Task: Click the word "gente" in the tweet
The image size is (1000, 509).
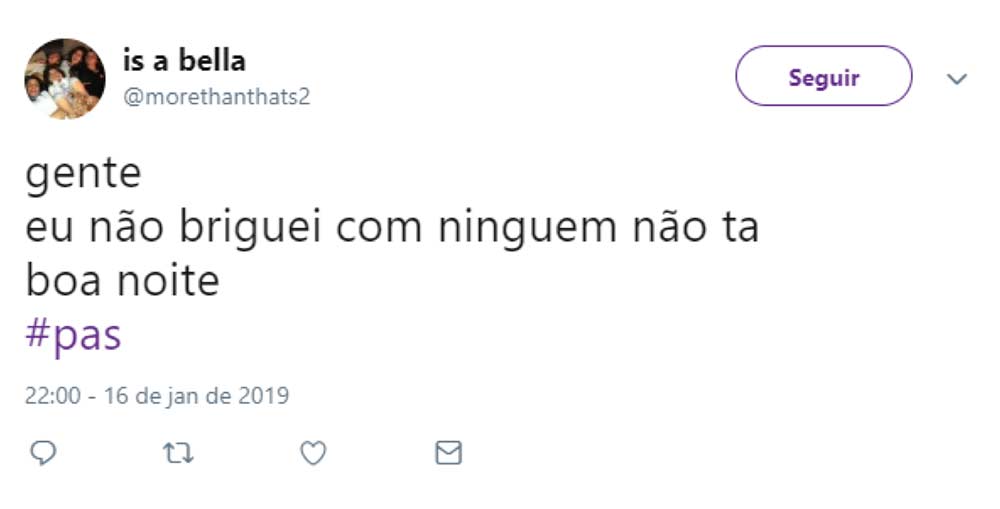Action: (83, 176)
